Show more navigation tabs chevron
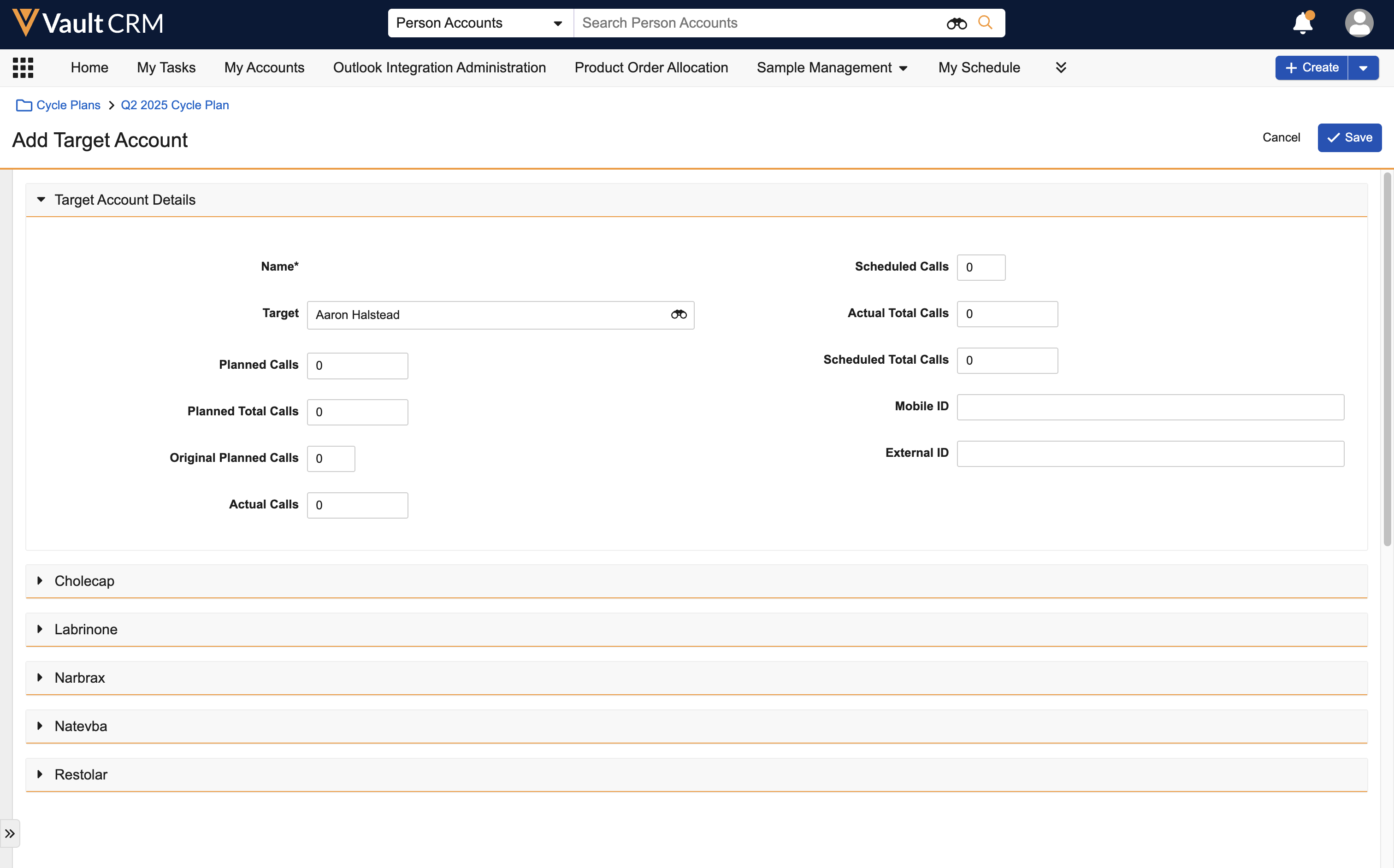 (x=1060, y=68)
